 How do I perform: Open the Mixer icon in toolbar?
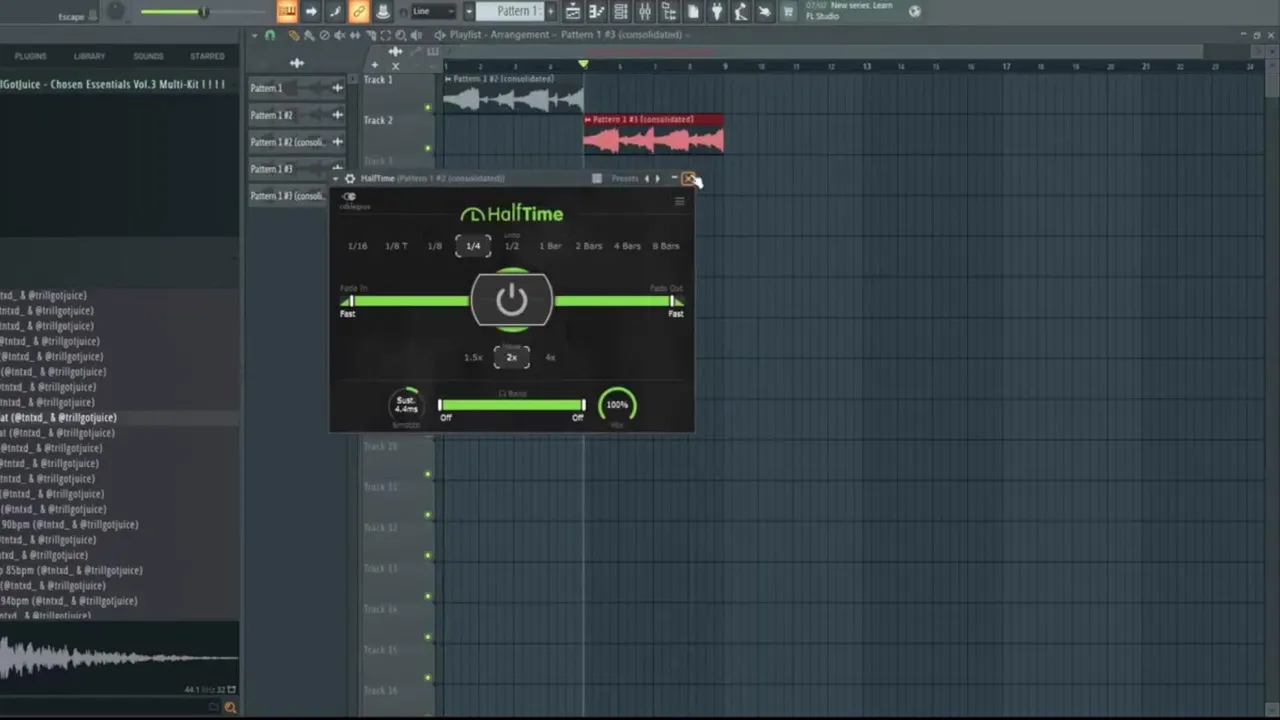(x=645, y=11)
